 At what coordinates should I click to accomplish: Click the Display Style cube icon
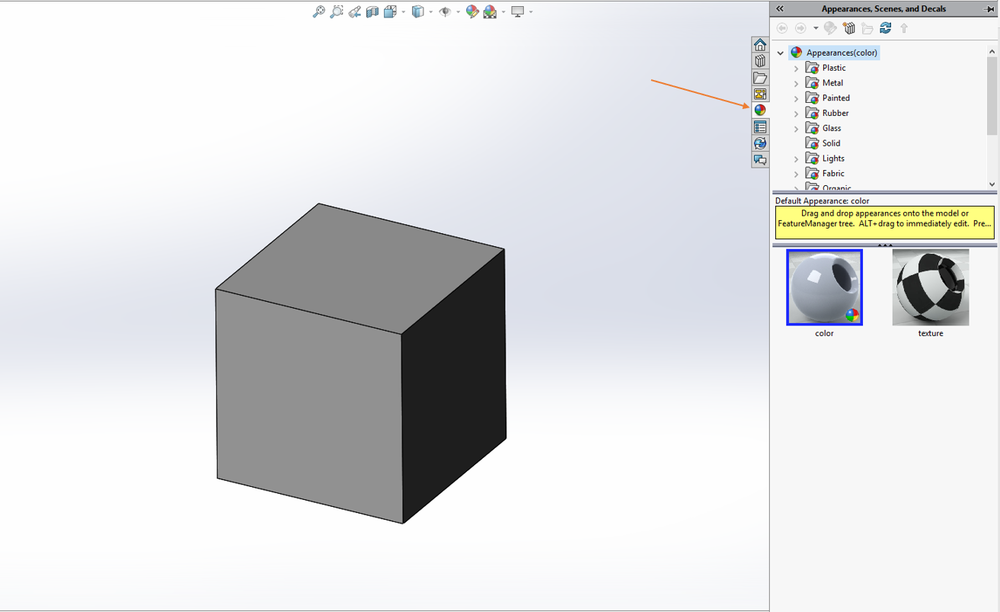[418, 11]
